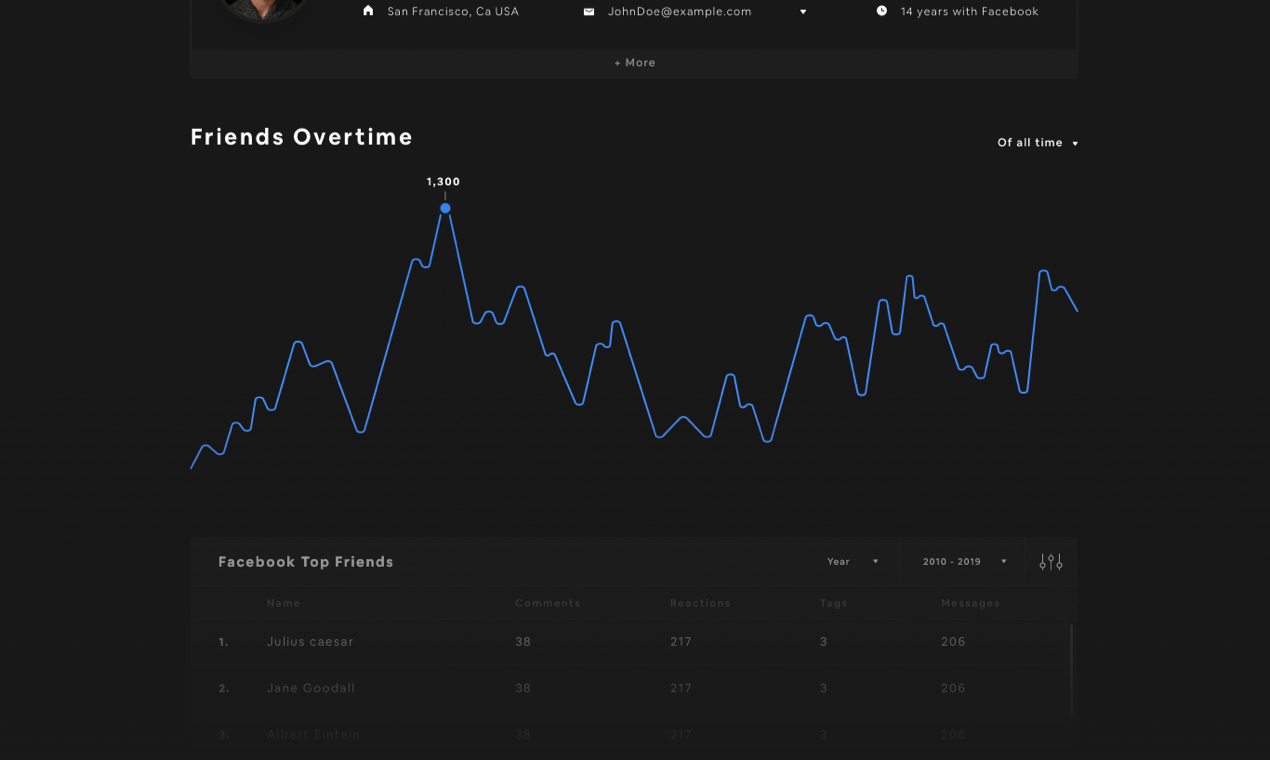Image resolution: width=1270 pixels, height=760 pixels.
Task: Click the home icon next to San Francisco
Action: (368, 10)
